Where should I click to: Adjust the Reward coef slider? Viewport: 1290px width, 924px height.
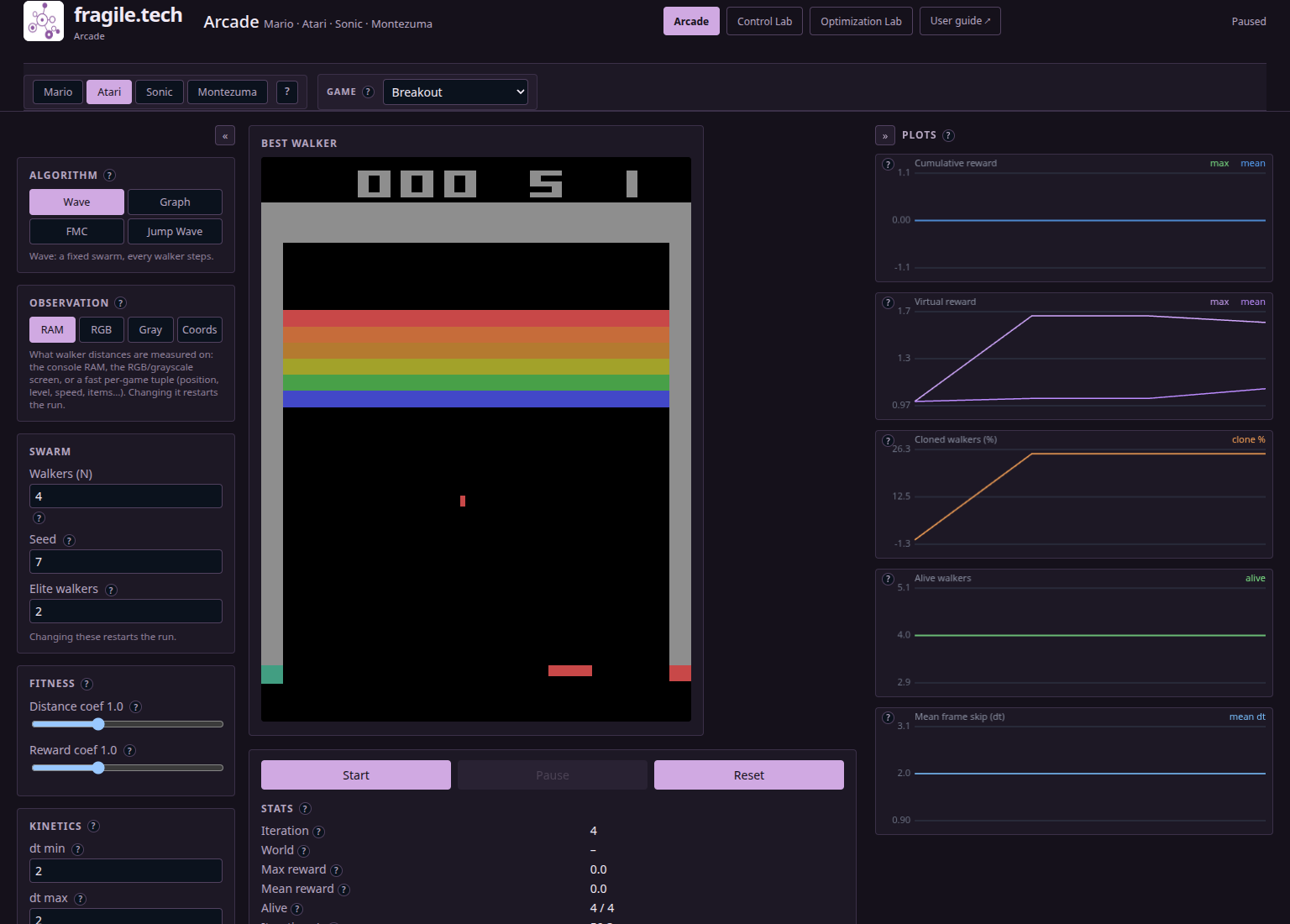[x=127, y=768]
